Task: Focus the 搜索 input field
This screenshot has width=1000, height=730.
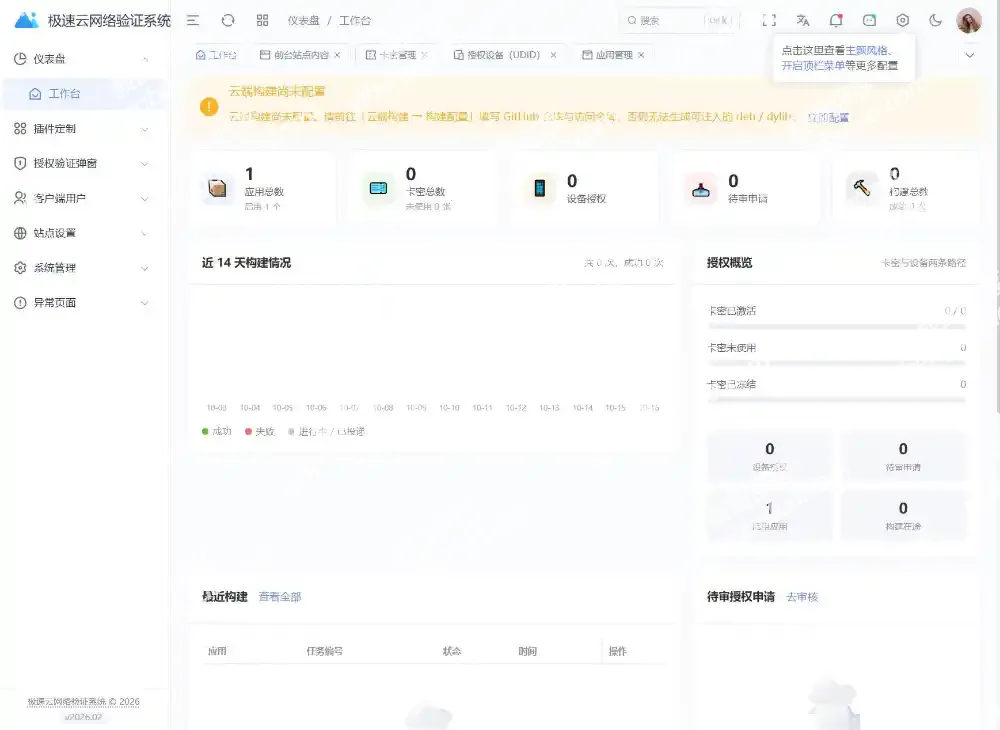Action: point(679,20)
